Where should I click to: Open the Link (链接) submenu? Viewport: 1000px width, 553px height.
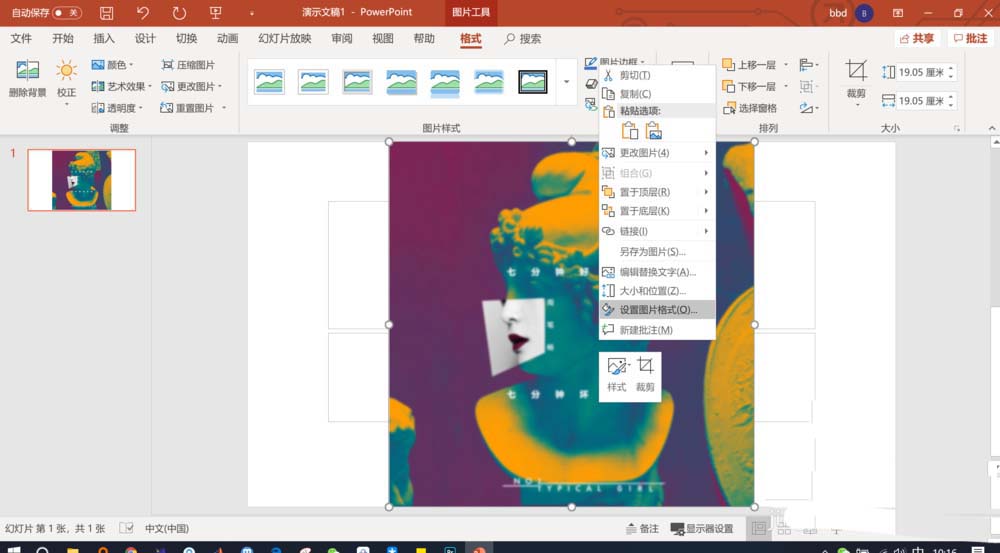657,231
